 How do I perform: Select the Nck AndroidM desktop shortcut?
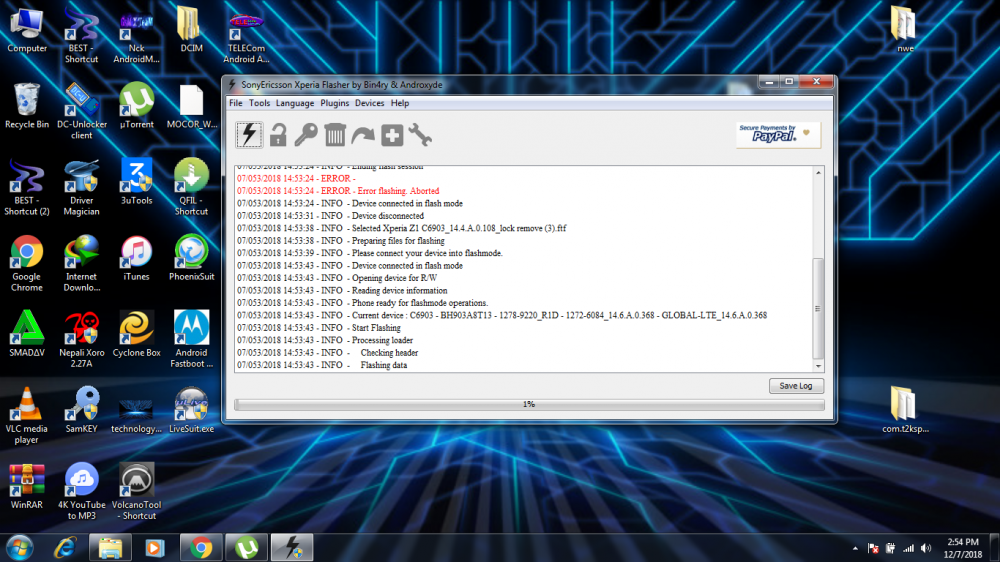click(x=136, y=36)
